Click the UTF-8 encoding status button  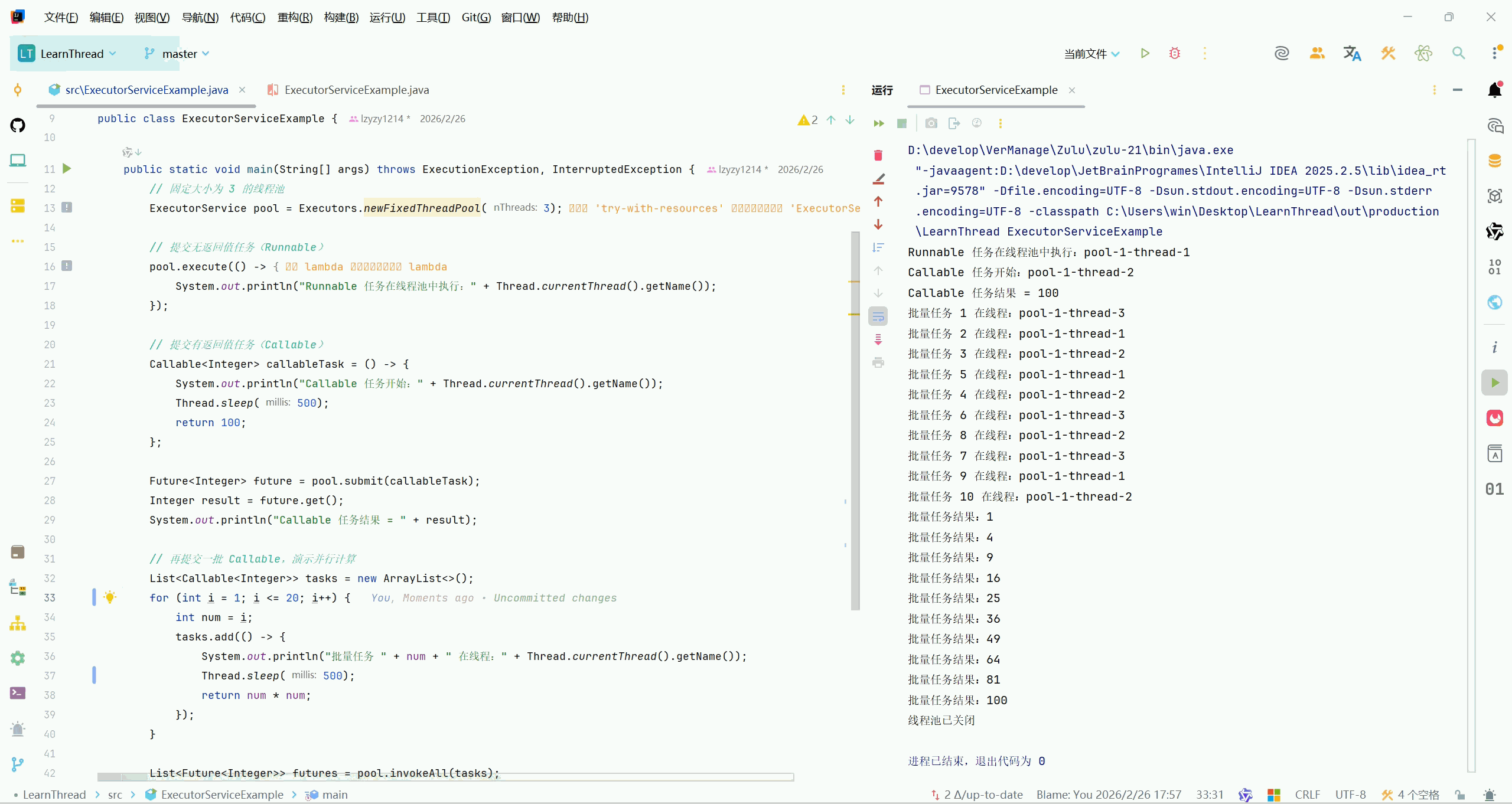pos(1350,795)
